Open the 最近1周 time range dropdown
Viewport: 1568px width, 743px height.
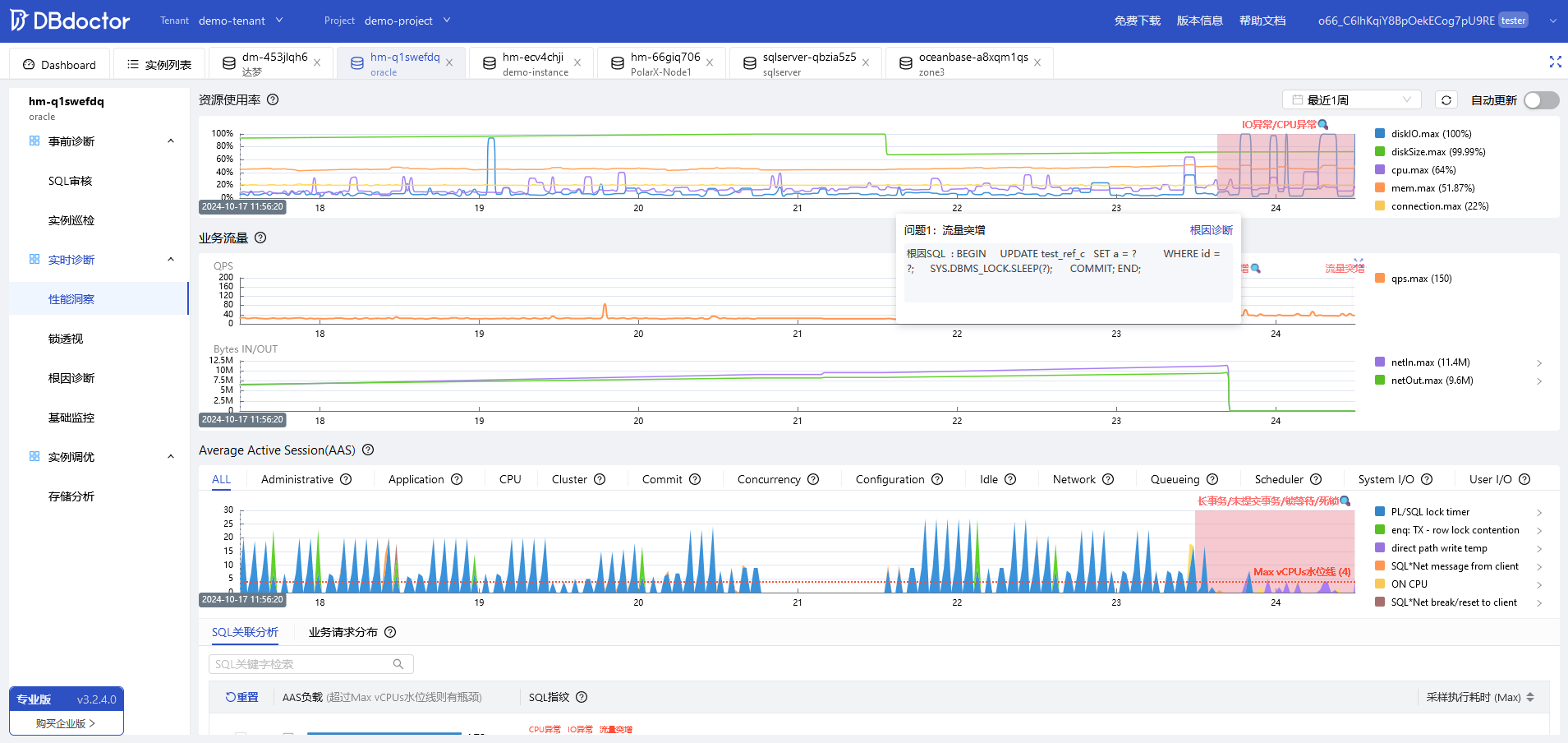coord(1352,99)
